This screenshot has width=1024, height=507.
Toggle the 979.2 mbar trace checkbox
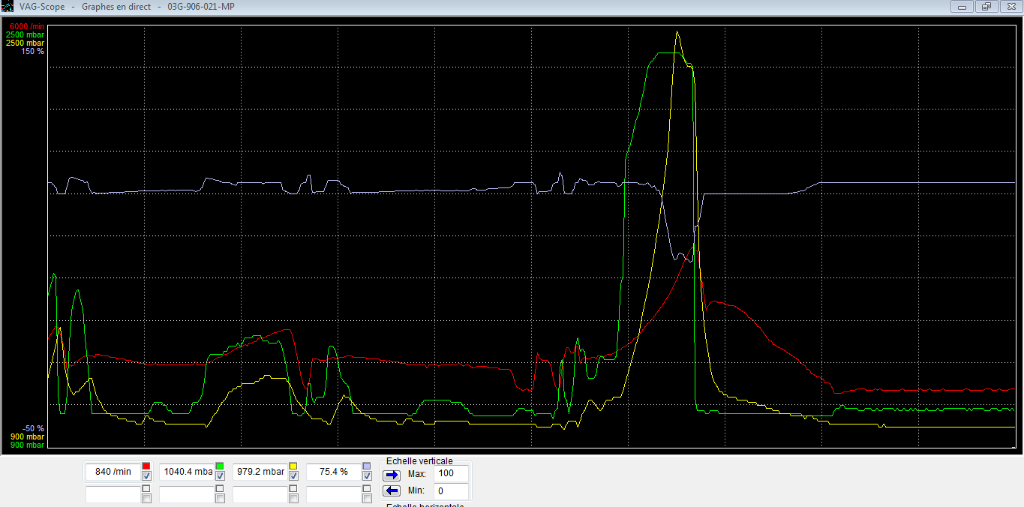293,477
